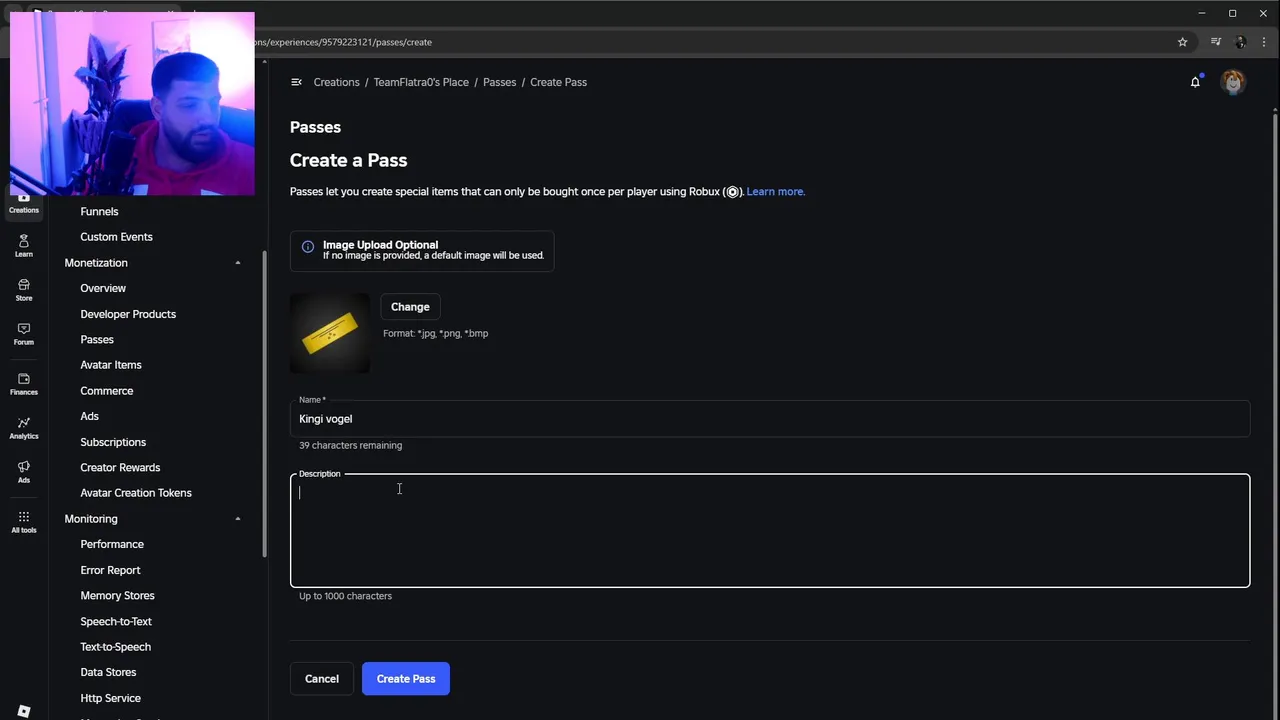Open the Learn section in the left rail

pos(24,245)
